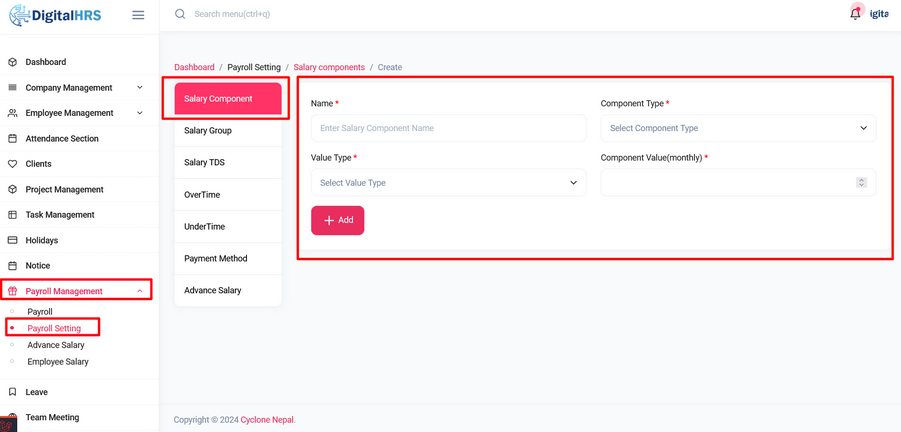The image size is (901, 432).
Task: Open the Component Type dropdown
Action: point(738,128)
